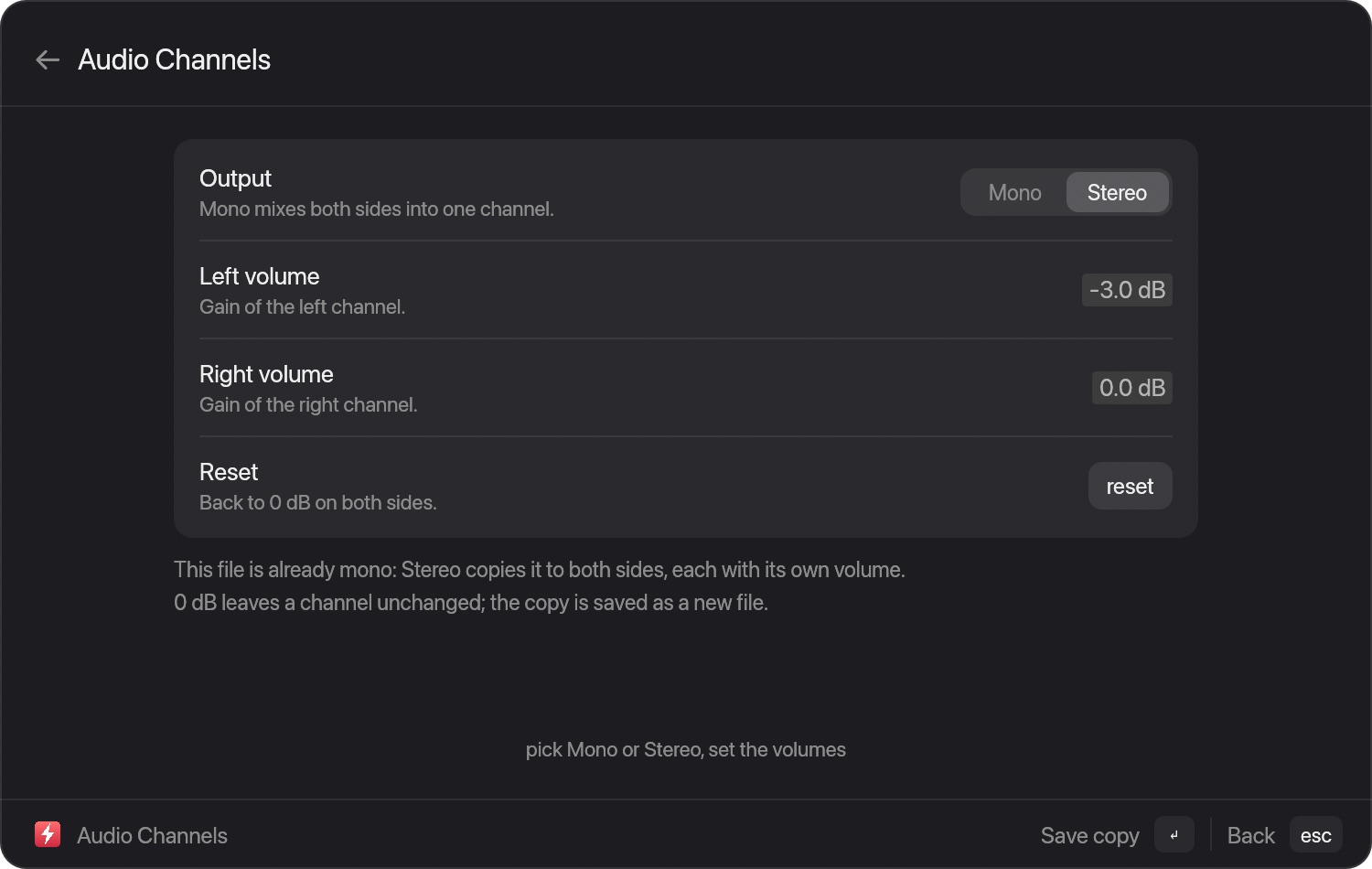Viewport: 1372px width, 869px height.
Task: Click the 'Left volume' label
Action: pos(259,276)
